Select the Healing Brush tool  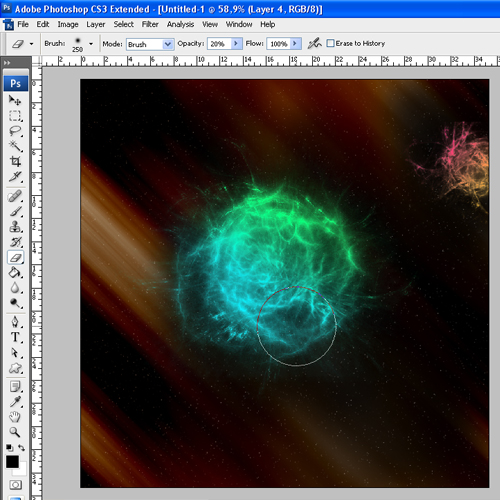(15, 196)
